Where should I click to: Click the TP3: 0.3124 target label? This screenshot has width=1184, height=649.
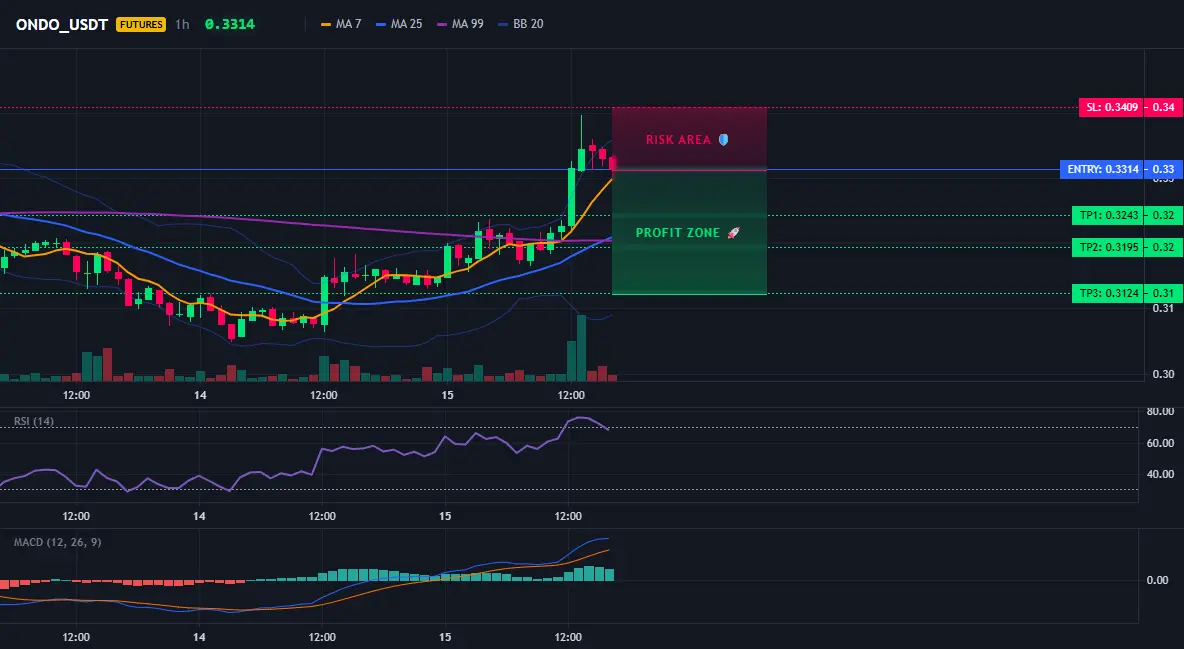[x=1108, y=293]
